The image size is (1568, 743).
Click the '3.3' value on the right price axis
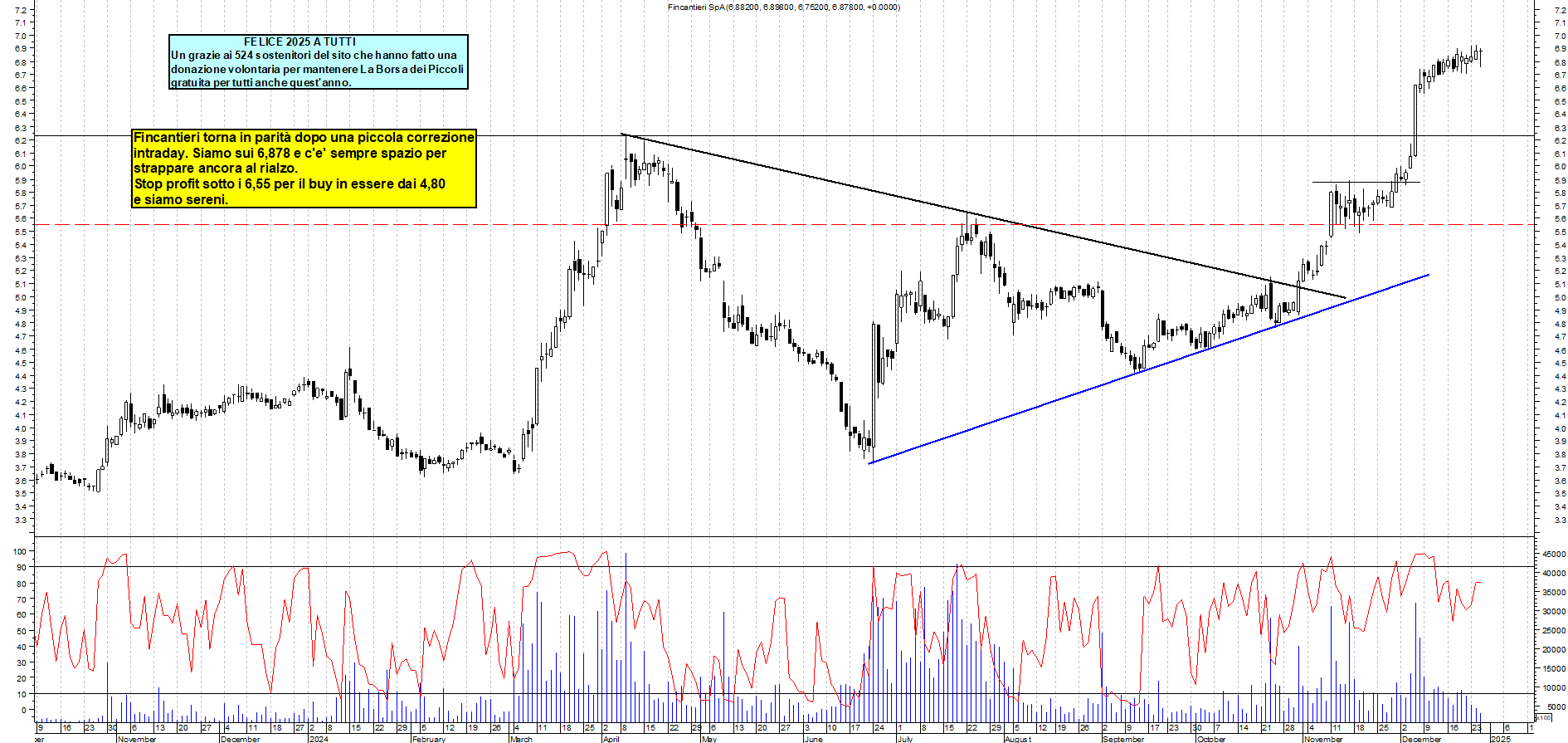coord(1560,520)
